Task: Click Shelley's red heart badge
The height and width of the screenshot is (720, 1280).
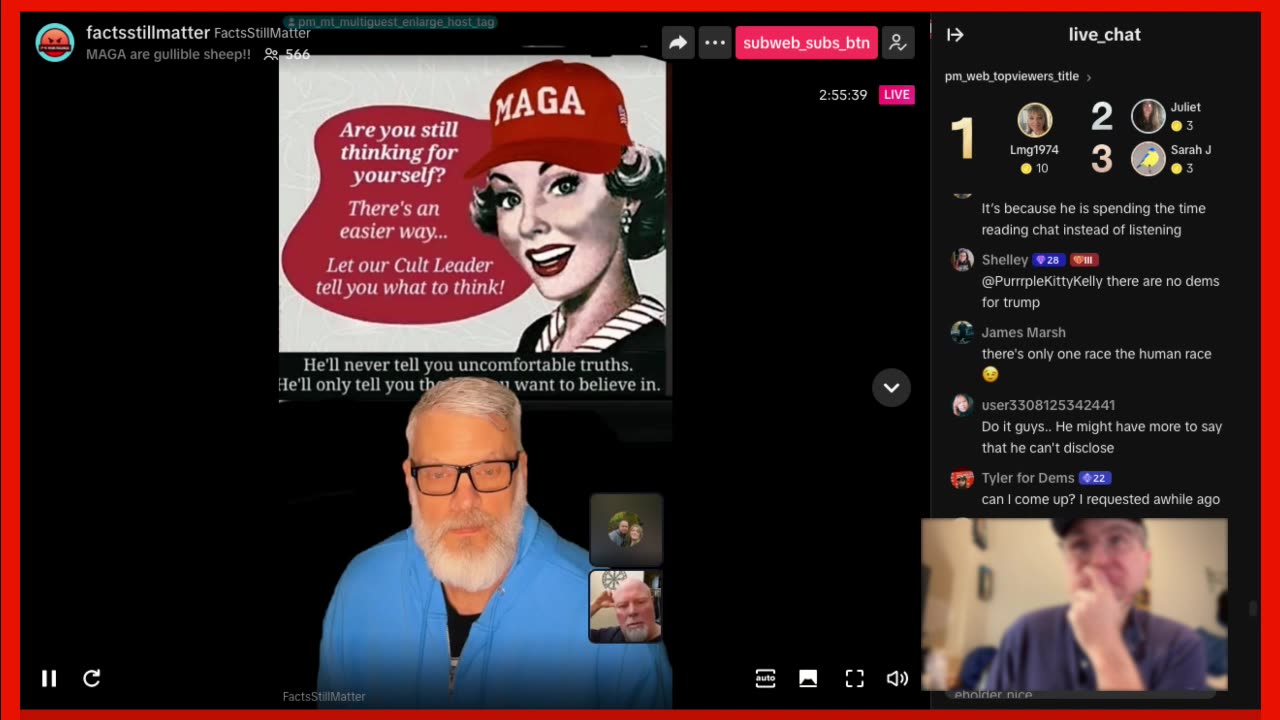Action: tap(1084, 260)
